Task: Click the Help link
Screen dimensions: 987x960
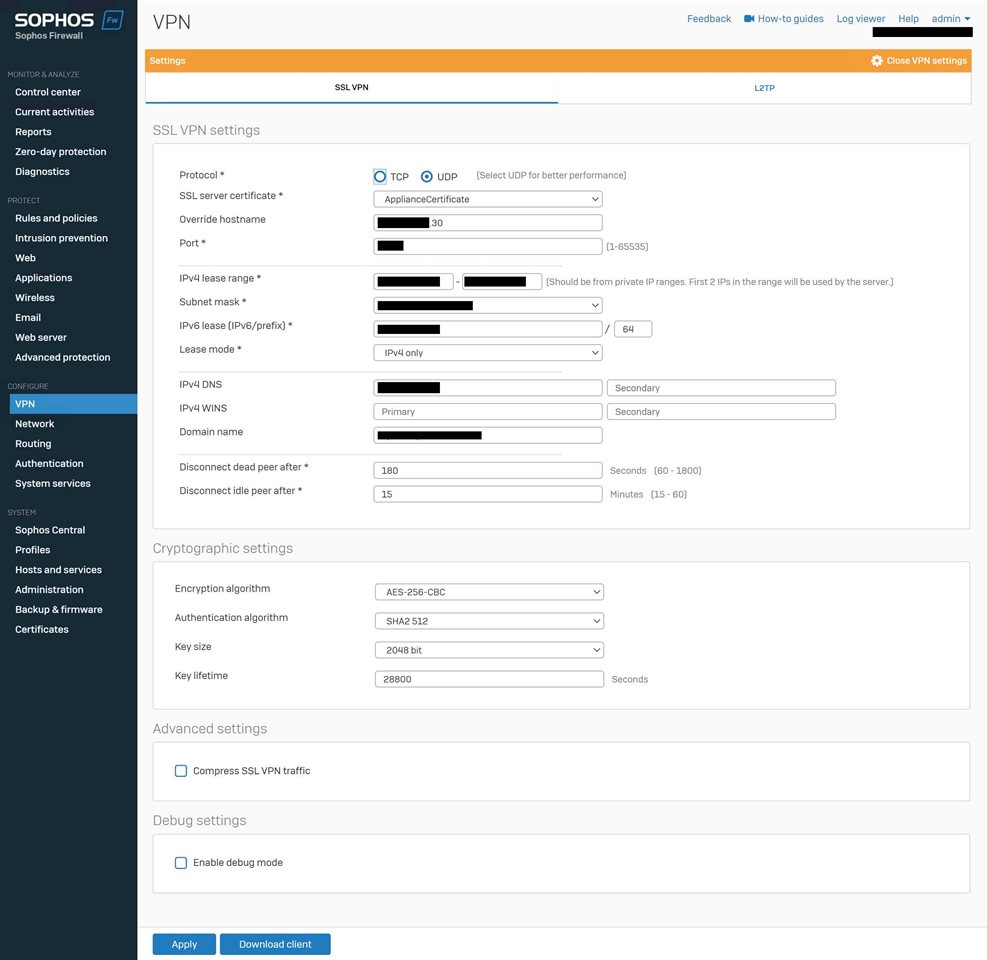Action: [908, 19]
